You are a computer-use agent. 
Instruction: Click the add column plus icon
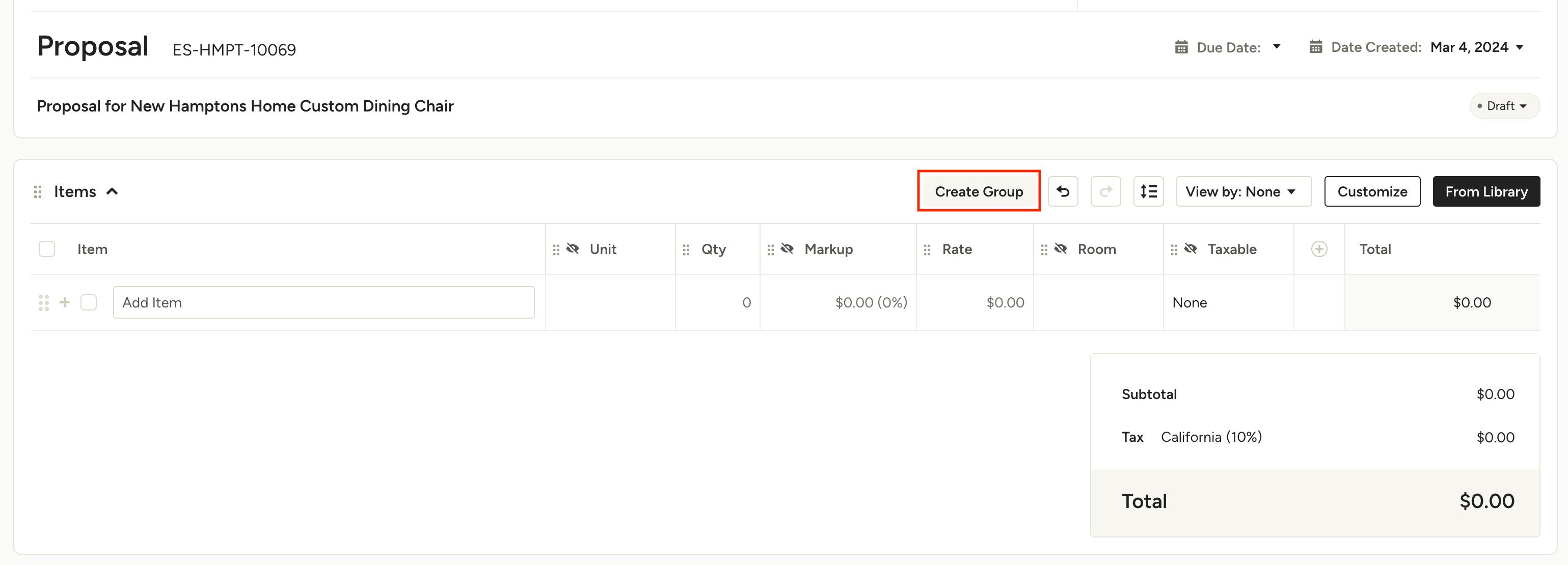pos(1318,249)
